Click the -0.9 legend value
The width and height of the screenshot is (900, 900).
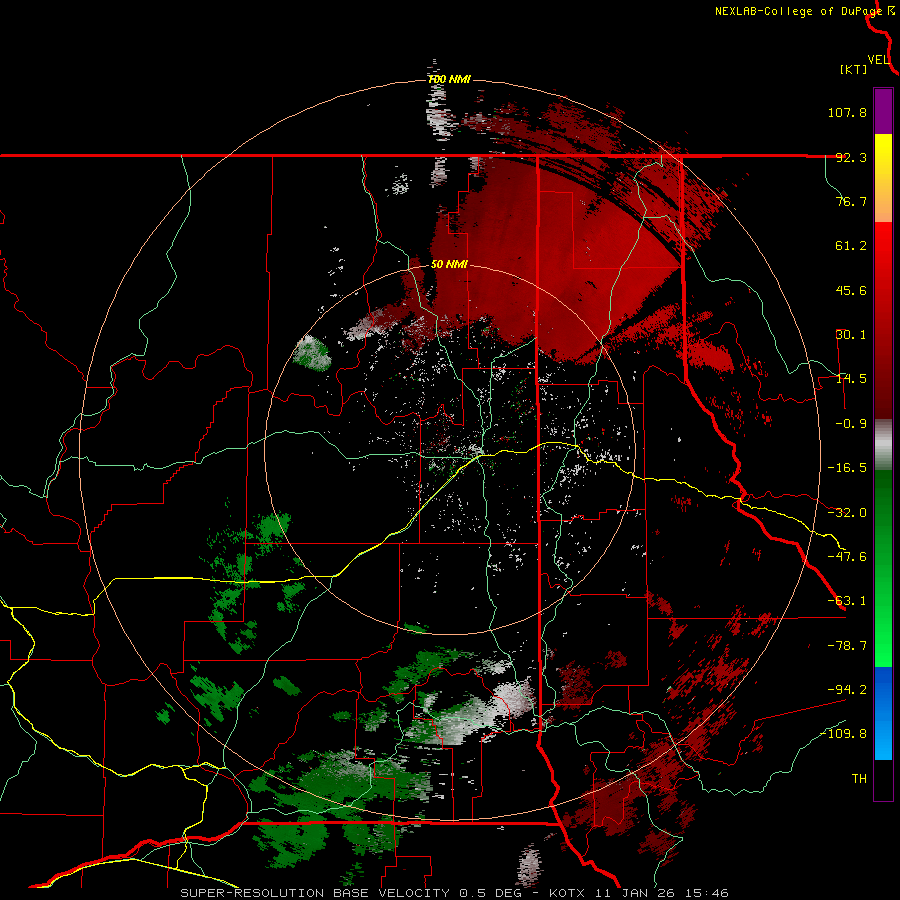[x=851, y=424]
